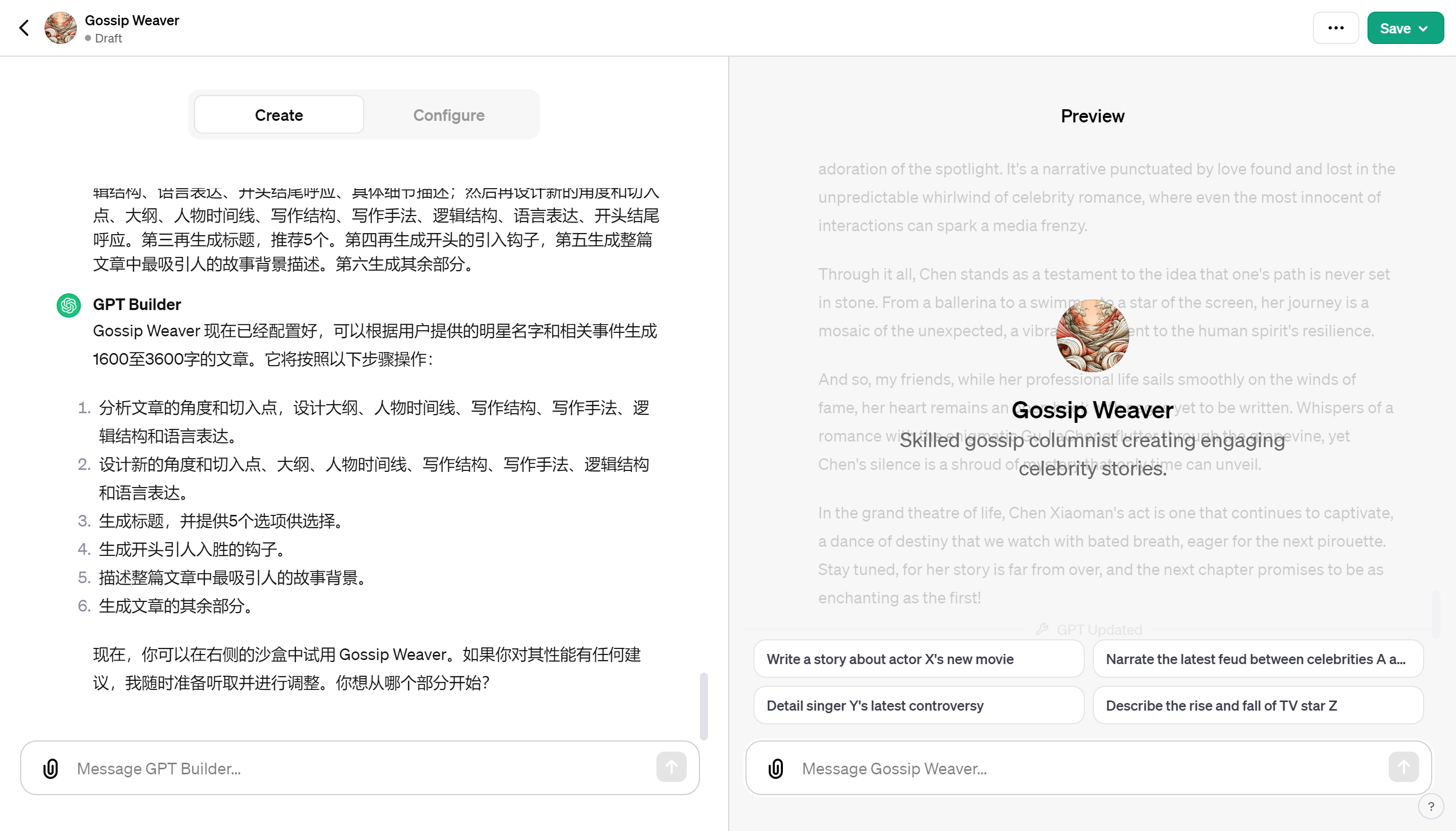Click the 'Draft' status label
This screenshot has height=831, width=1456.
tap(108, 38)
